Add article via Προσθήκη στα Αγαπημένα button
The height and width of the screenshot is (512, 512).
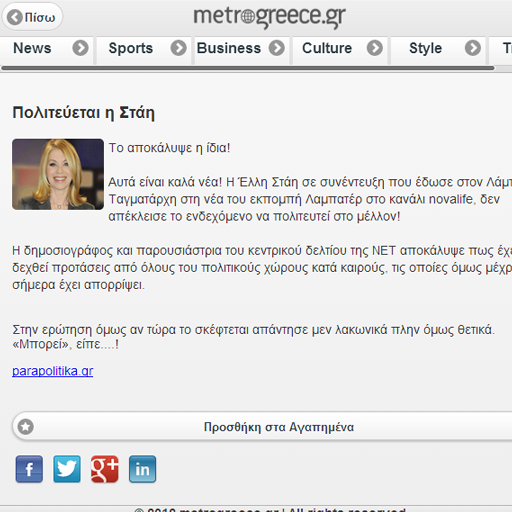point(263,427)
